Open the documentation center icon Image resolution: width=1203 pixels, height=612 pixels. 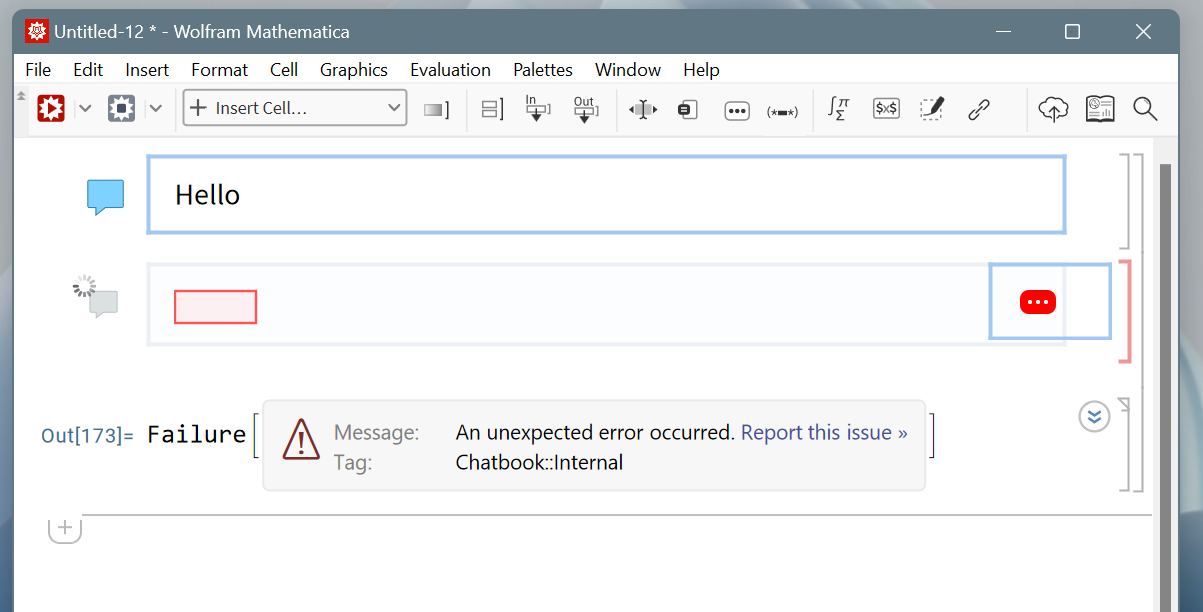click(x=1100, y=108)
